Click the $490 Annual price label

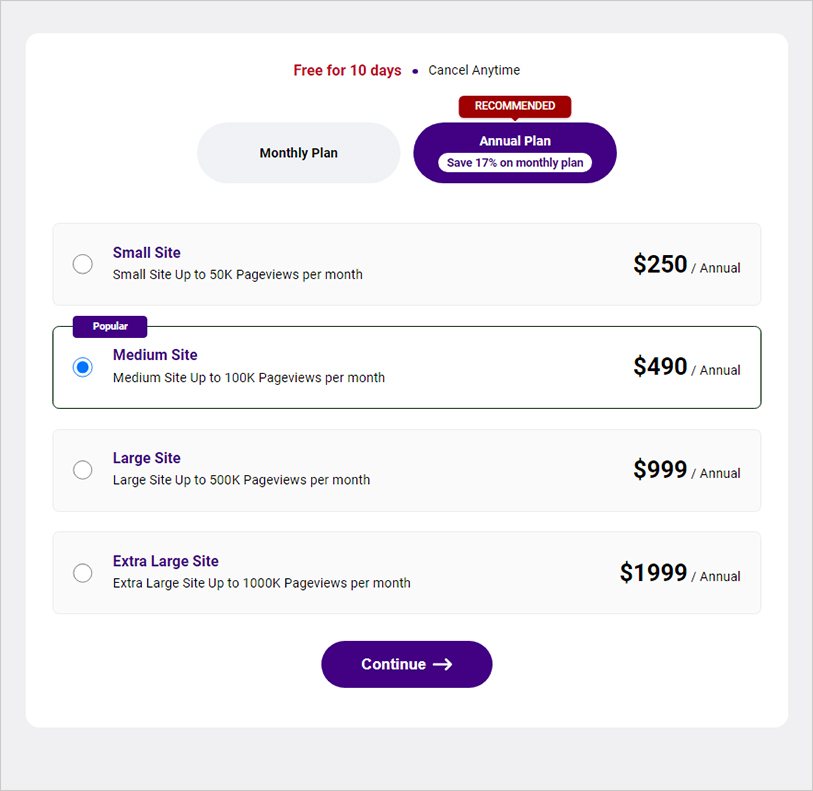687,367
